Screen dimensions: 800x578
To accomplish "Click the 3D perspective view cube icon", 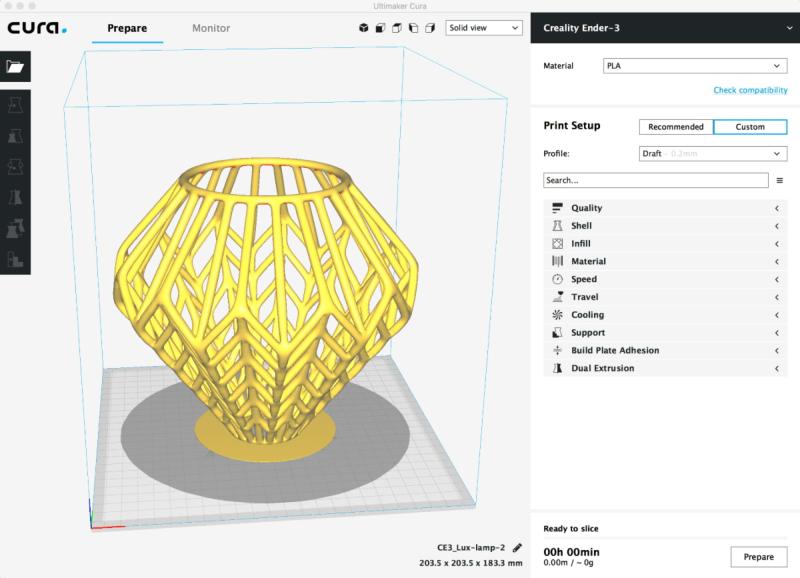I will pos(364,28).
